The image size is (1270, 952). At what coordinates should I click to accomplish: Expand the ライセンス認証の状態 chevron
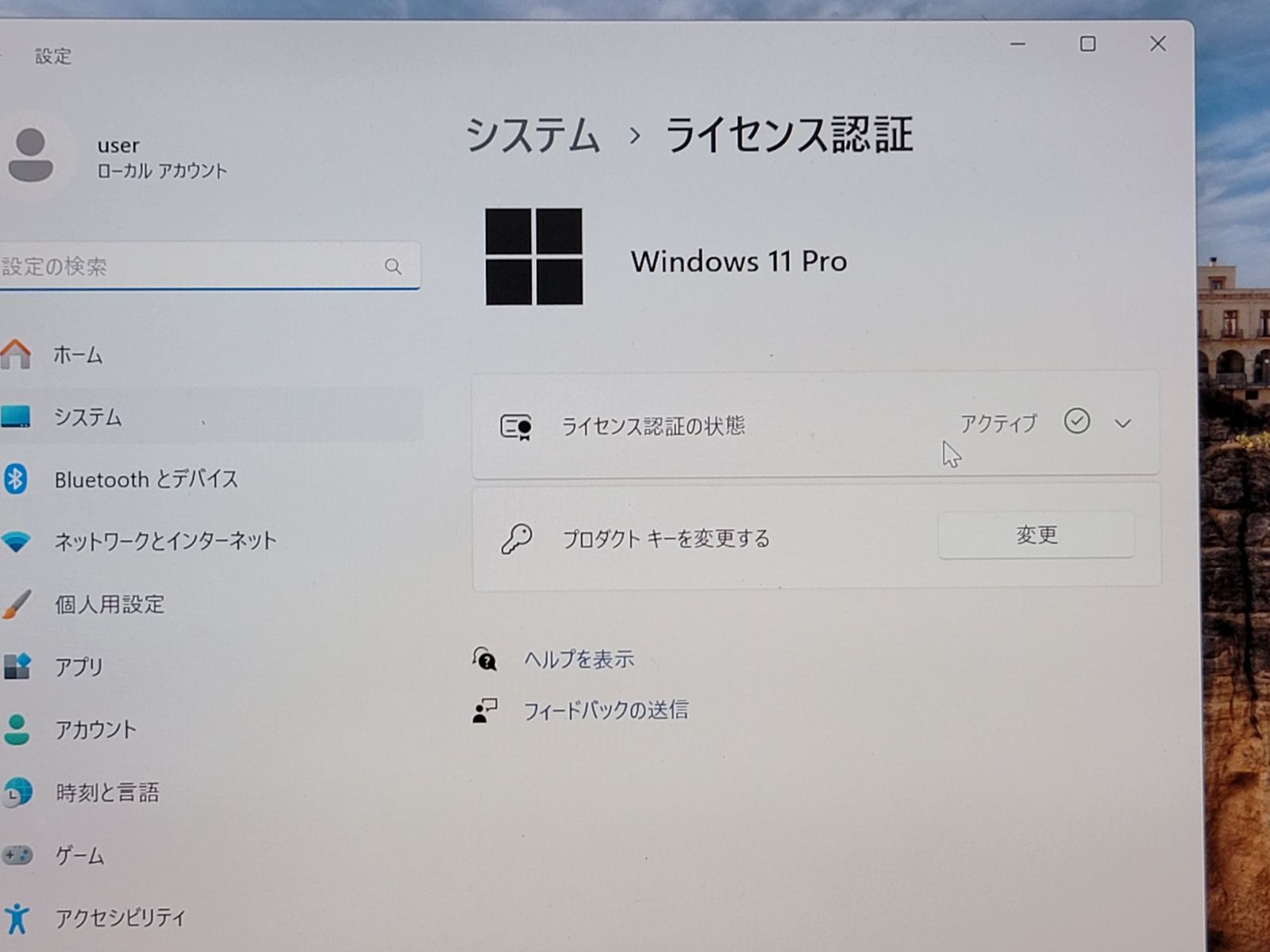pyautogui.click(x=1122, y=424)
